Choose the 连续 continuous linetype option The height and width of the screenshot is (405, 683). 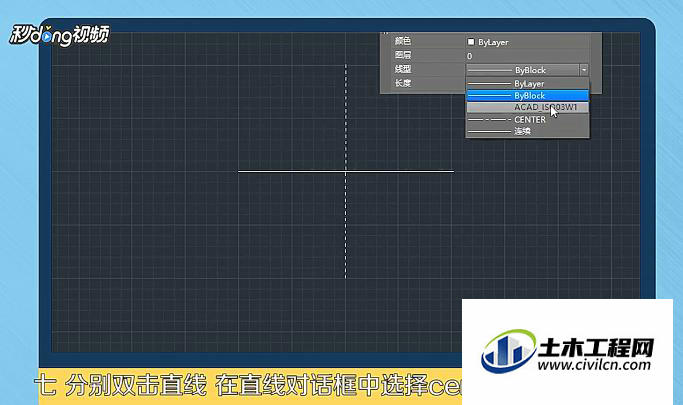point(527,131)
